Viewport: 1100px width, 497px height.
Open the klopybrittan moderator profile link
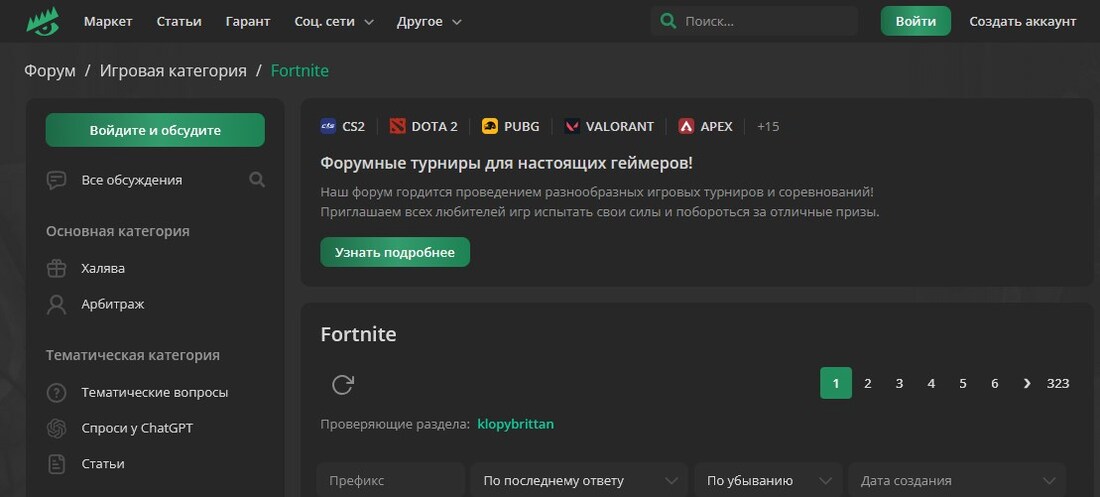coord(516,424)
